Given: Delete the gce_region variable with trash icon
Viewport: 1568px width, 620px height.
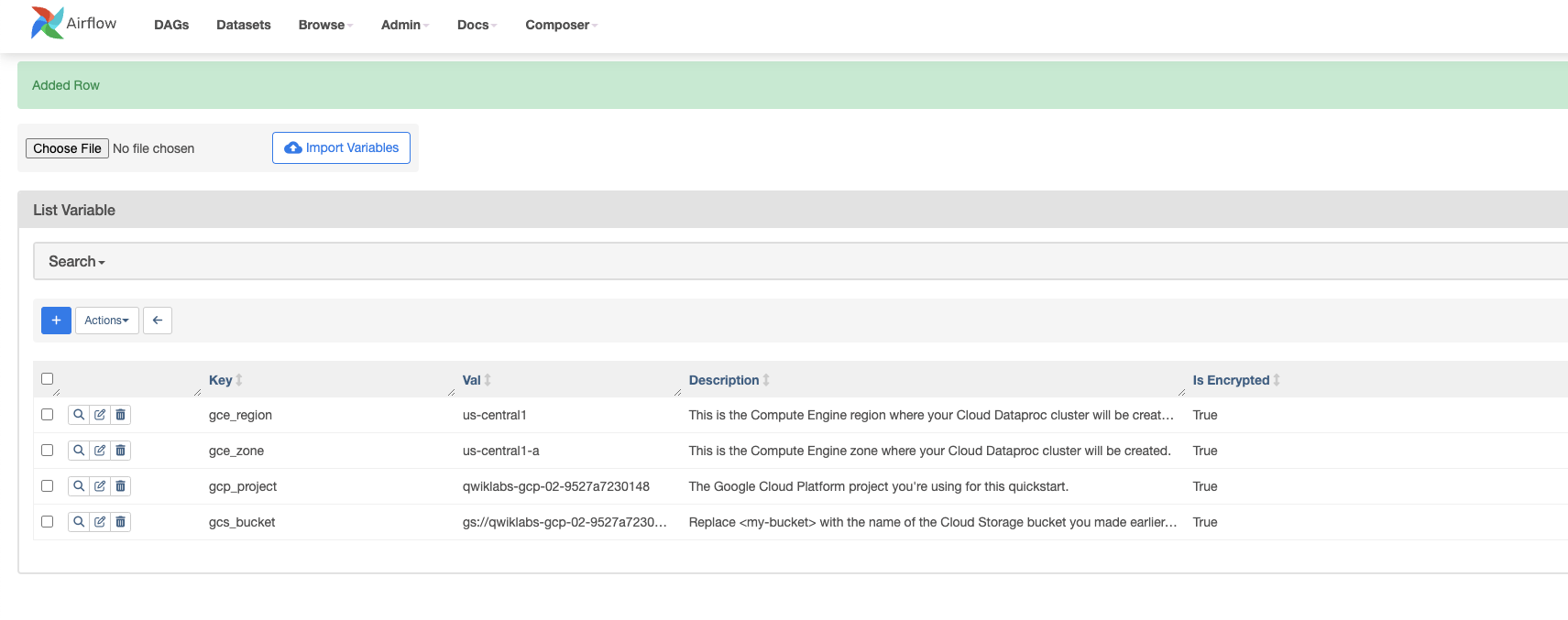Looking at the screenshot, I should 120,415.
